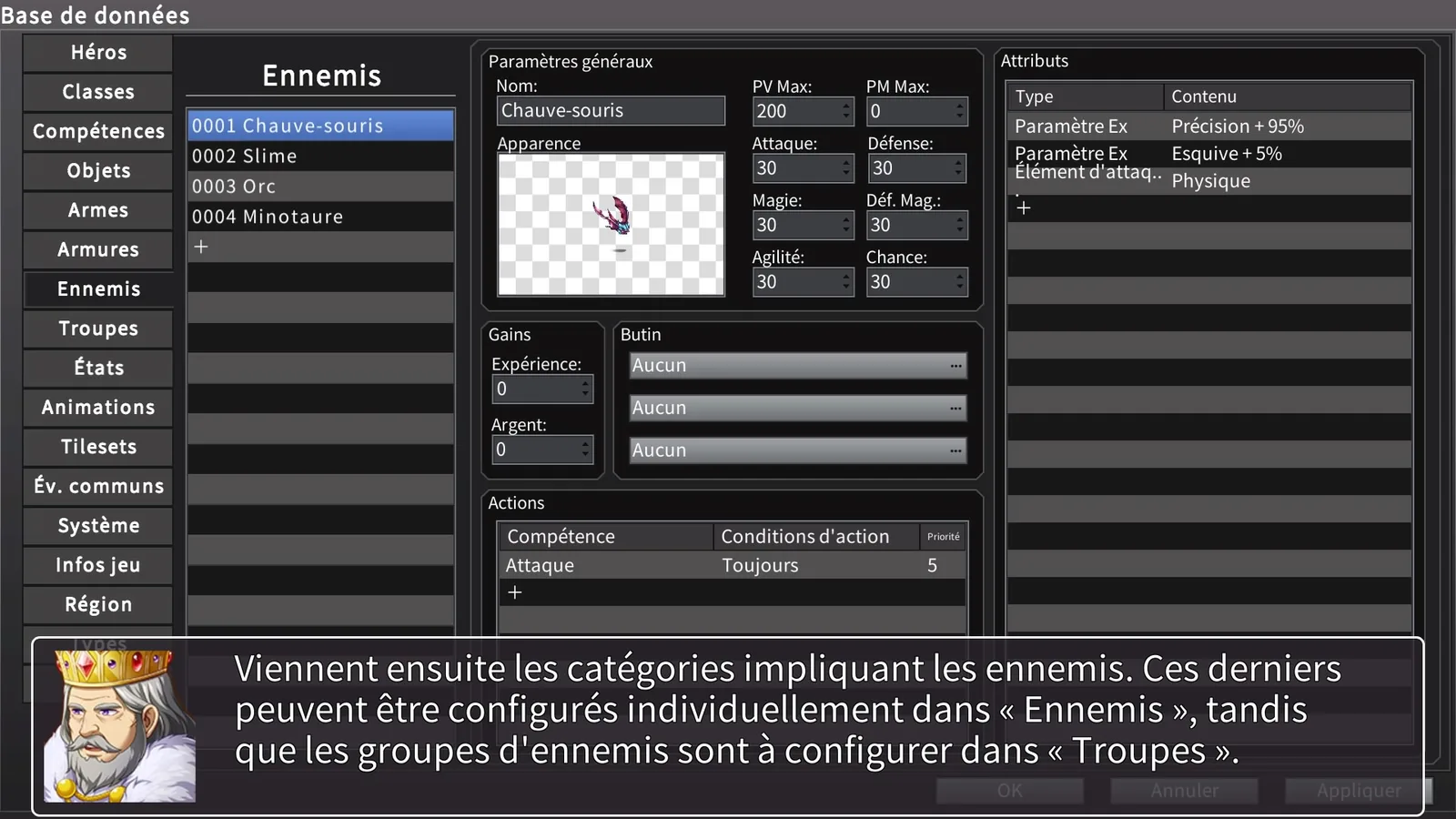This screenshot has width=1456, height=819.
Task: Switch to the Compétences tab
Action: coord(98,131)
